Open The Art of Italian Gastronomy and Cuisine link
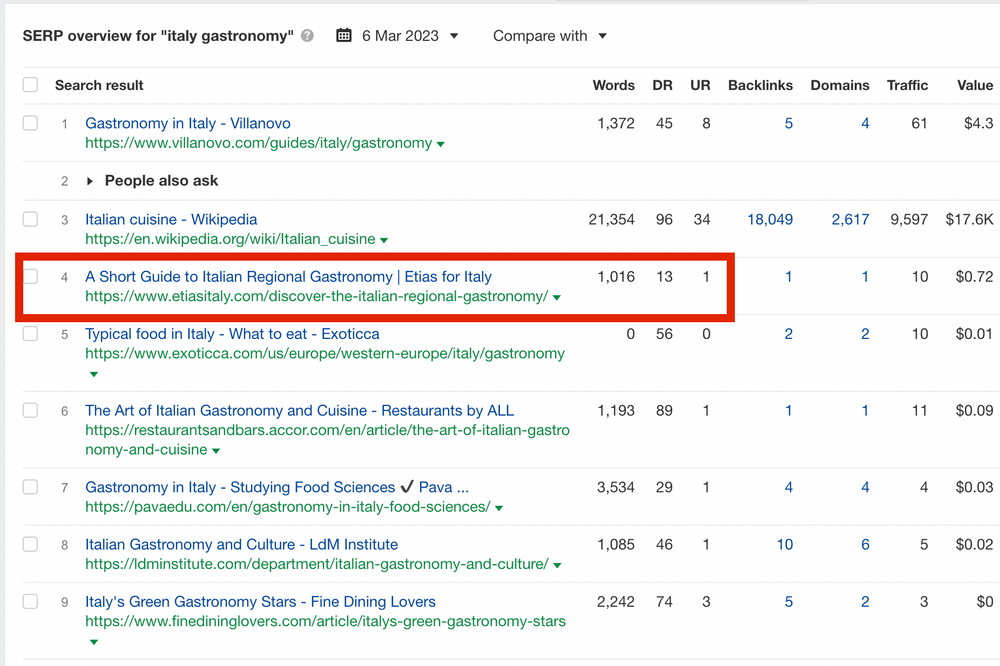Screen dimensions: 1000x666 pos(299,410)
